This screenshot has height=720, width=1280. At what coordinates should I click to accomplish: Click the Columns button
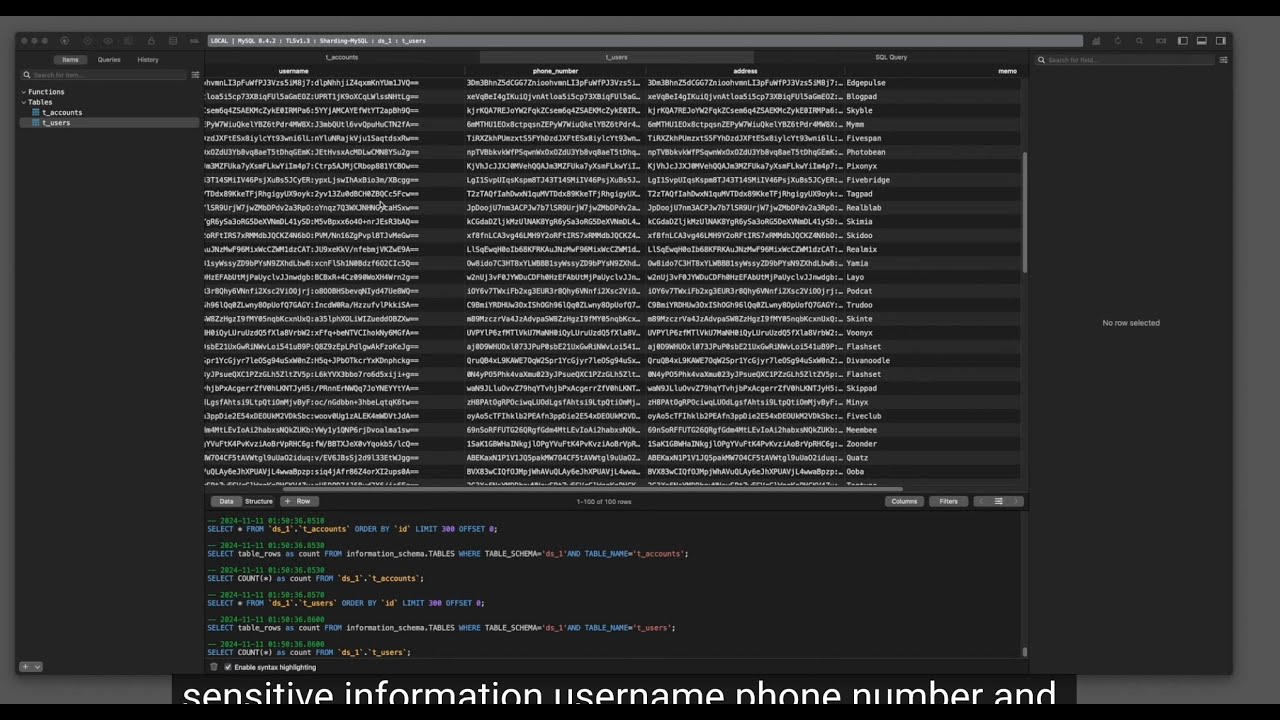(x=904, y=501)
